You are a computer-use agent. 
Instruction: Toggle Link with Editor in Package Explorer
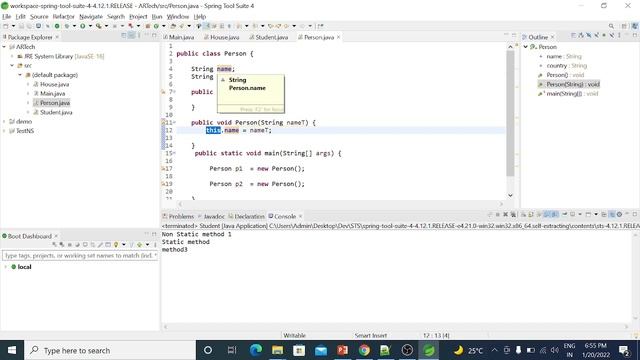[131, 36]
